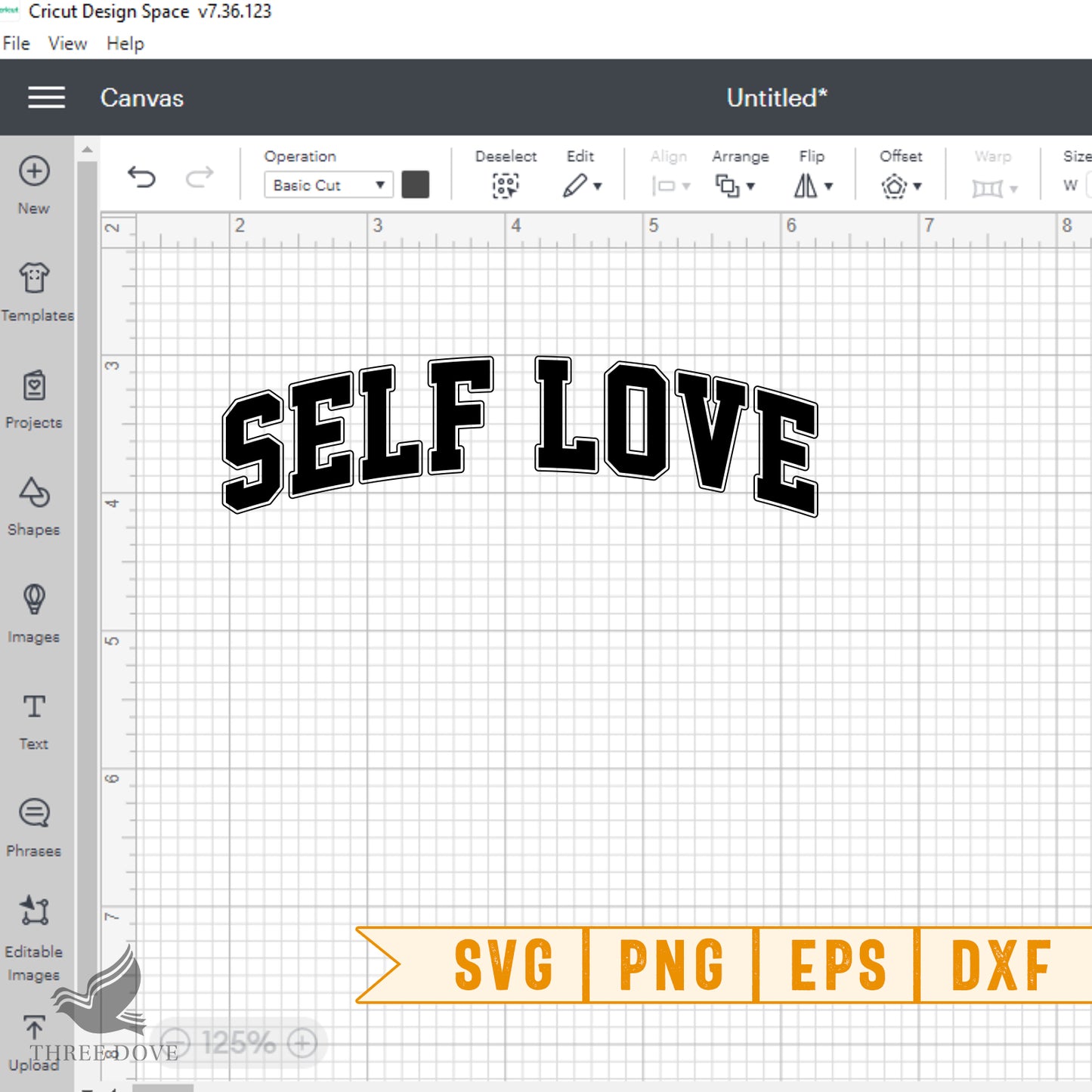Open the Offset tool
This screenshot has width=1092, height=1092.
(894, 186)
